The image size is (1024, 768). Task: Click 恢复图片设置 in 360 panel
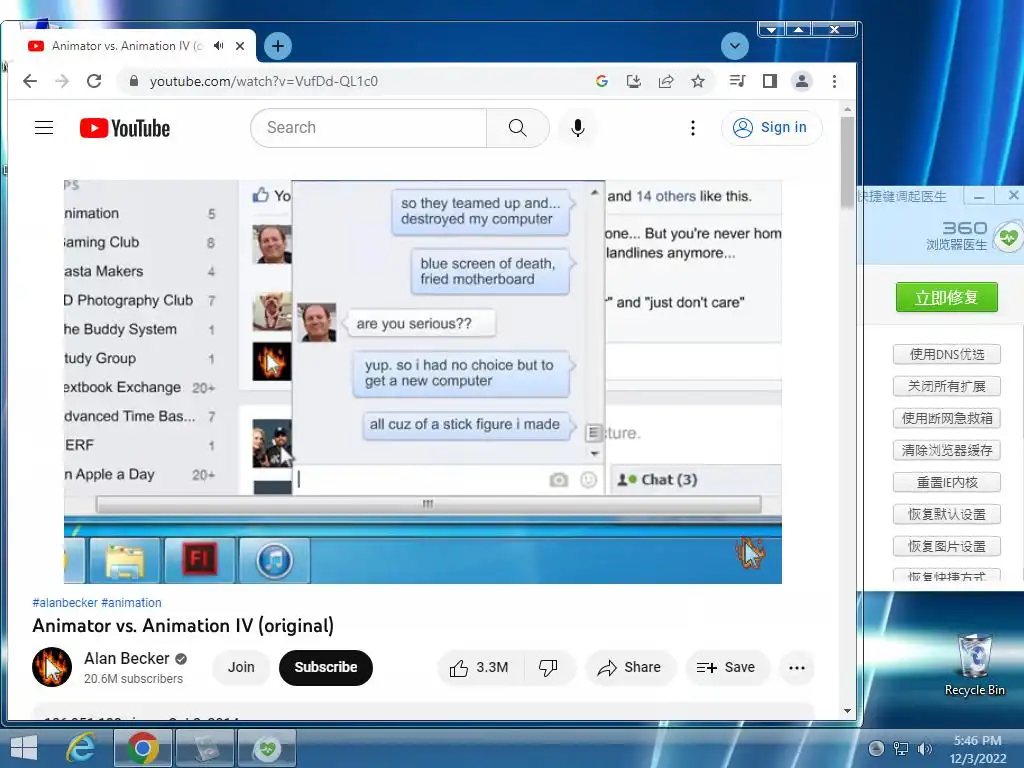click(946, 546)
